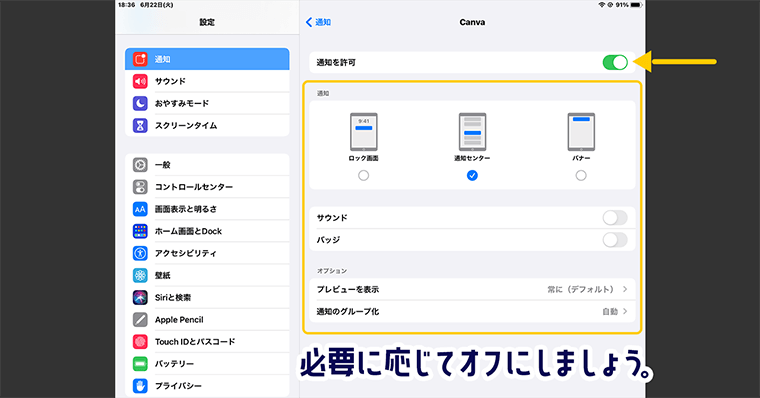
Task: Tap the 一般 gear icon
Action: click(140, 165)
